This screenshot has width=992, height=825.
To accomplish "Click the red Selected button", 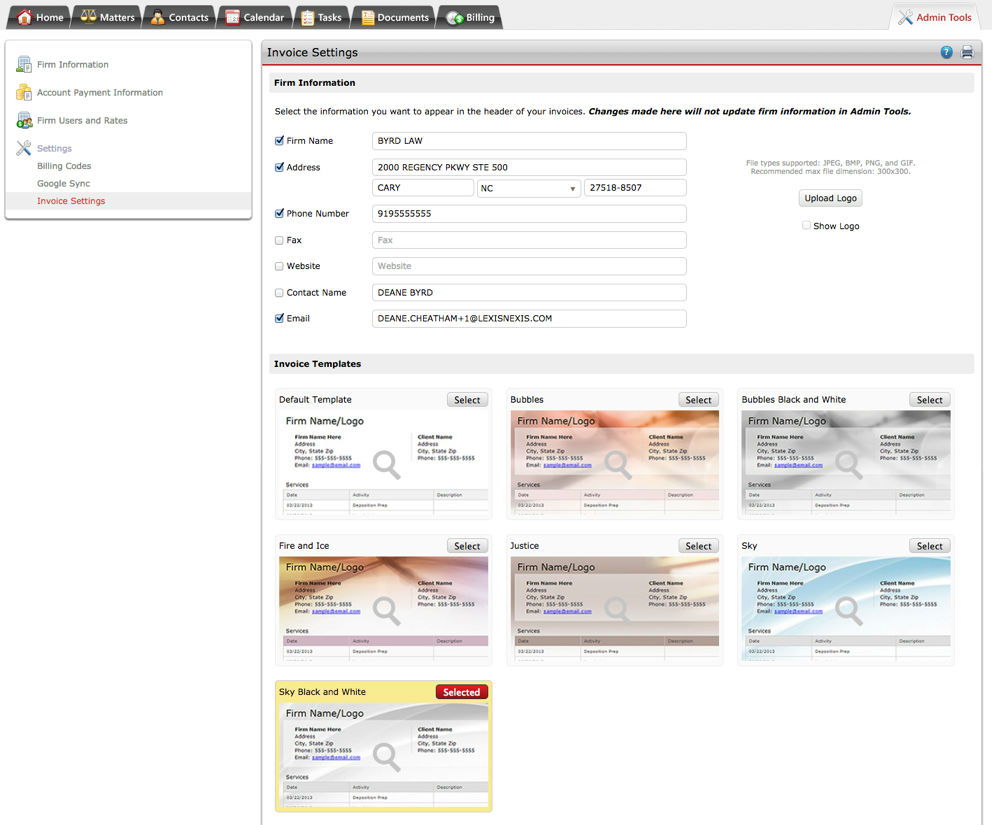I will point(461,692).
